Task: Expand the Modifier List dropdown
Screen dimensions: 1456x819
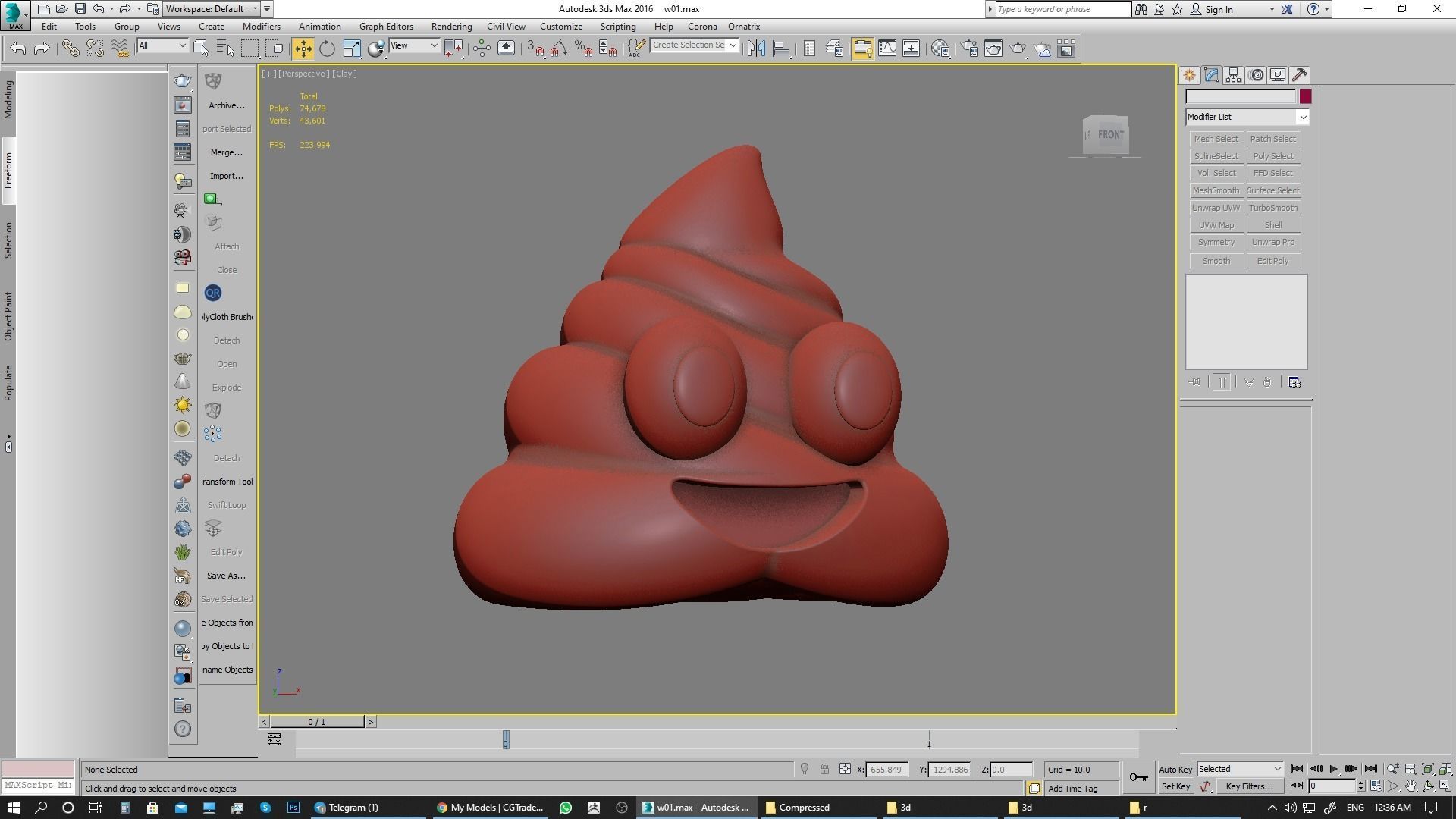Action: pyautogui.click(x=1247, y=117)
